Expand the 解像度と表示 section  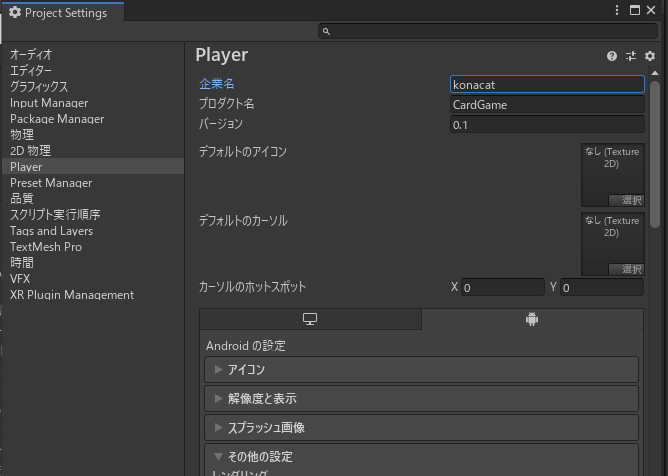(421, 398)
